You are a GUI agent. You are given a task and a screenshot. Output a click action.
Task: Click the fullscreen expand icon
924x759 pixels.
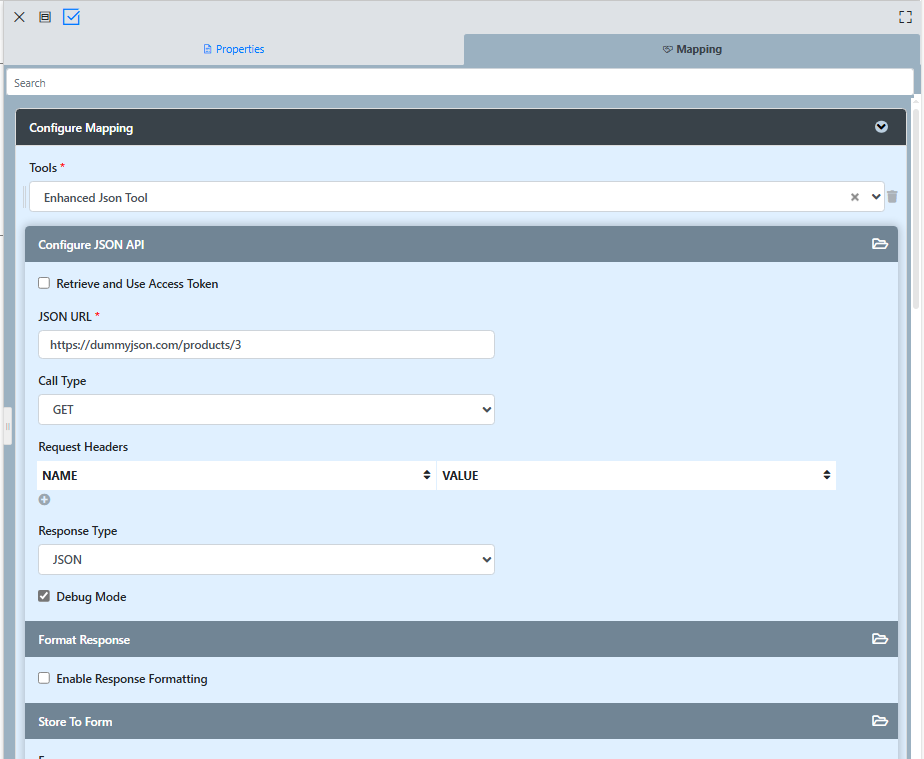coord(906,17)
